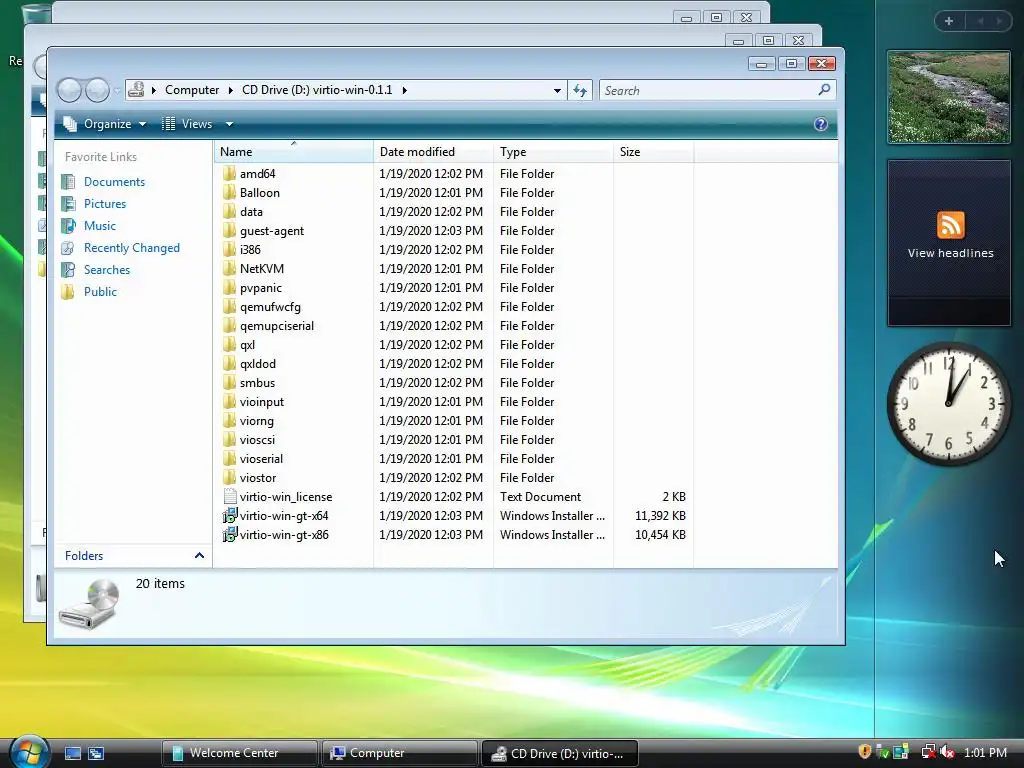
Task: Click the arrow after Computer in breadcrumb
Action: [231, 90]
